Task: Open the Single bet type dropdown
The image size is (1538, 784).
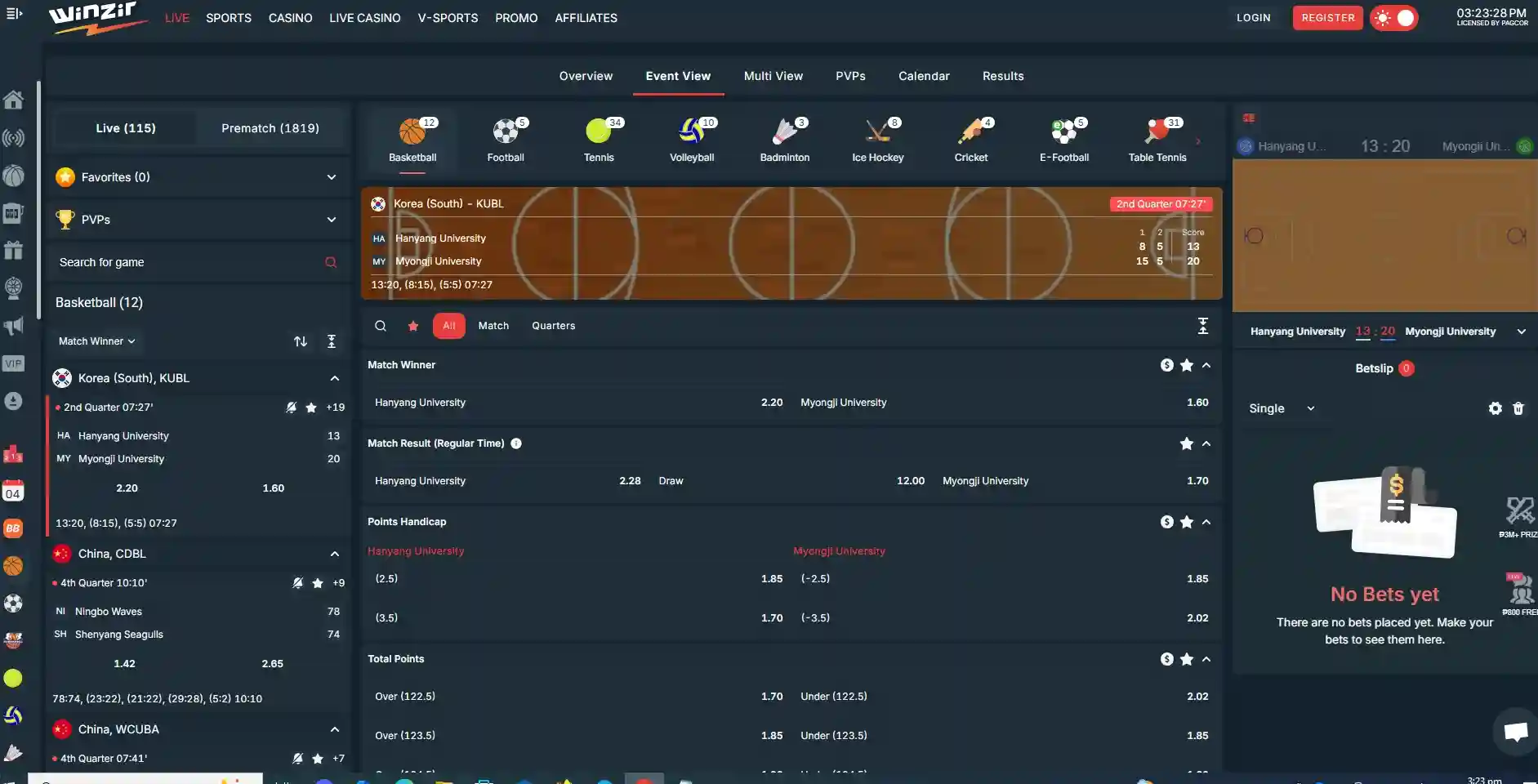Action: (x=1282, y=408)
